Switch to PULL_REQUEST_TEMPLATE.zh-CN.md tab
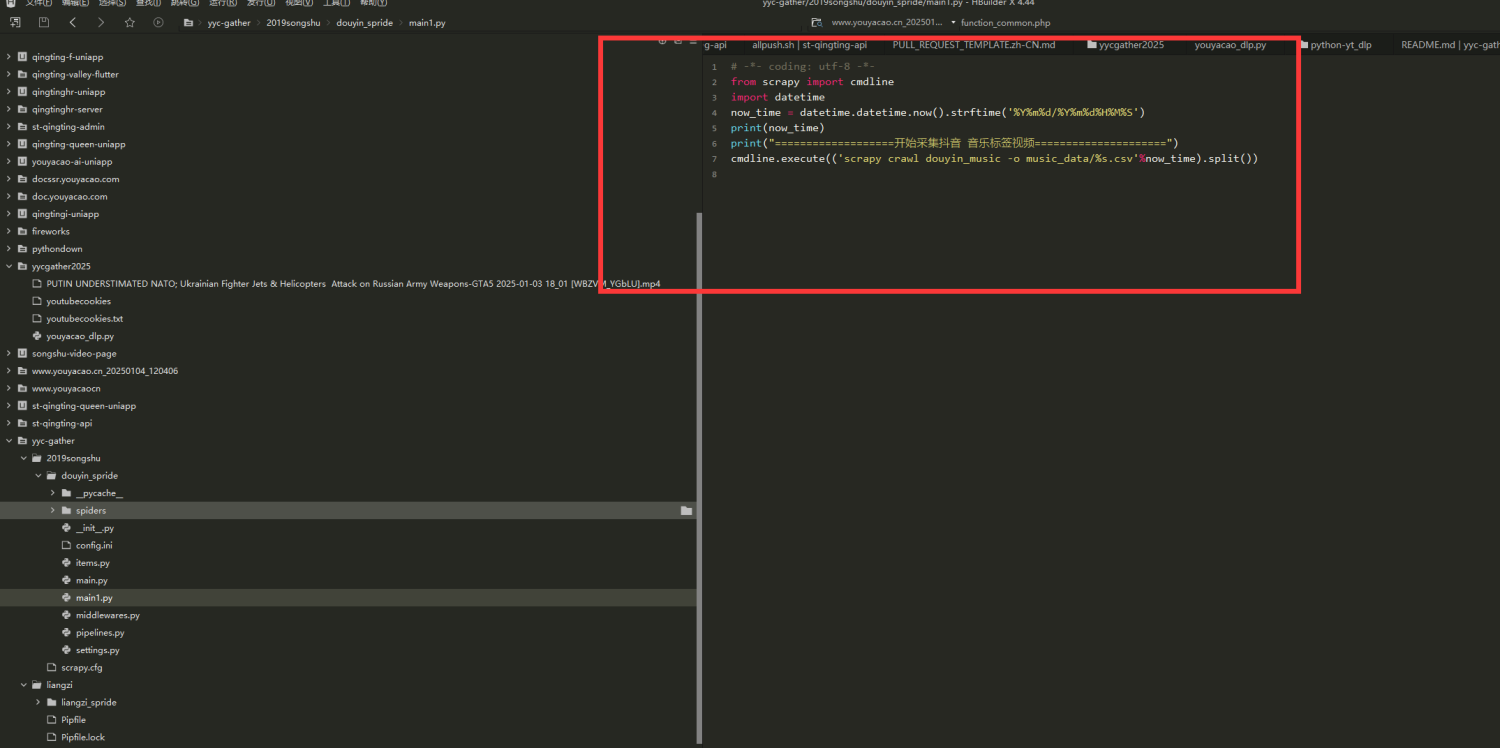The image size is (1500, 748). (974, 45)
